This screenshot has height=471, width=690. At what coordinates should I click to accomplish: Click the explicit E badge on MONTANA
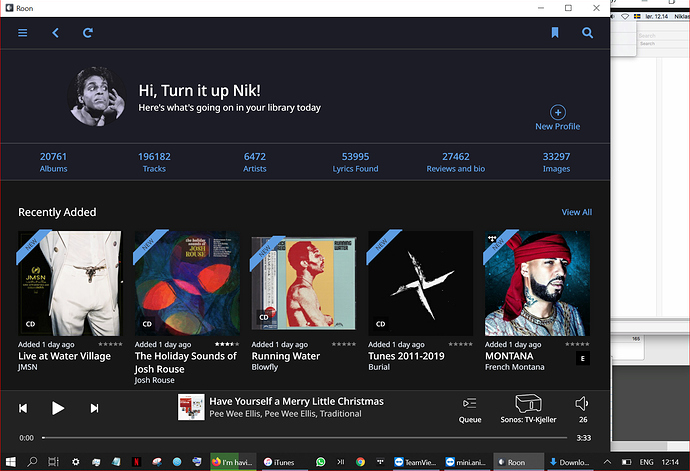(x=583, y=359)
